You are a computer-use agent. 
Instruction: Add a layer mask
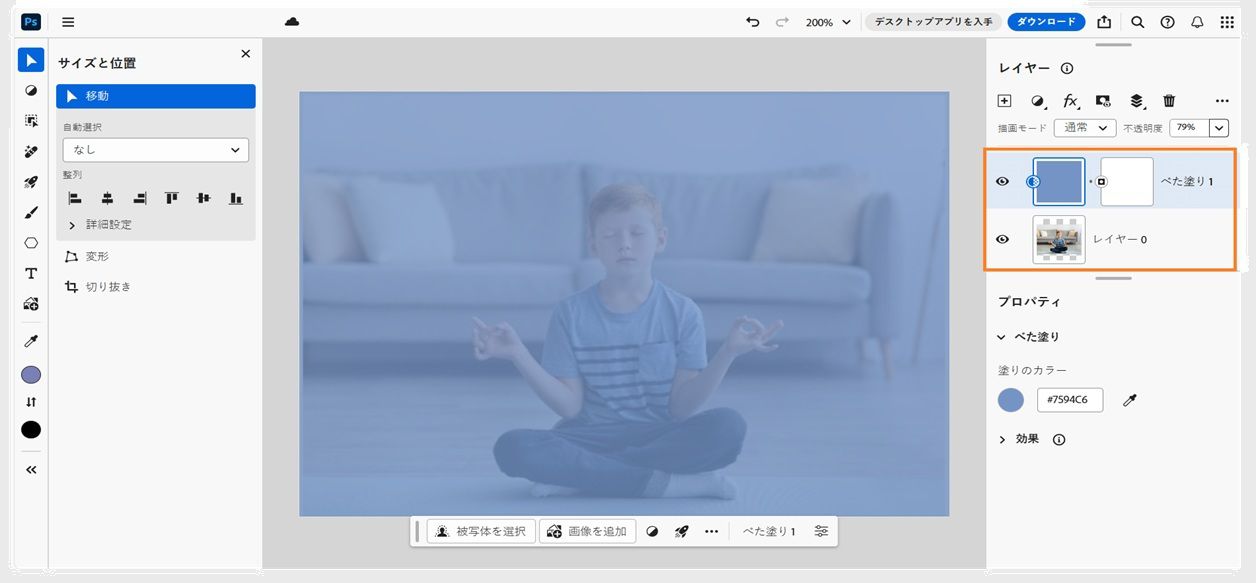tap(1103, 101)
